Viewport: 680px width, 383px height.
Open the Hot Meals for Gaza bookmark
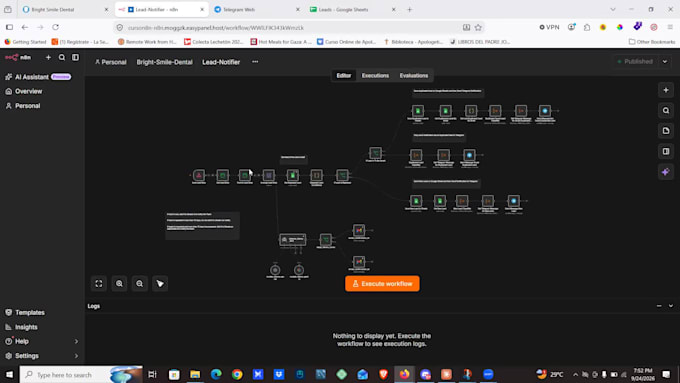pyautogui.click(x=281, y=42)
